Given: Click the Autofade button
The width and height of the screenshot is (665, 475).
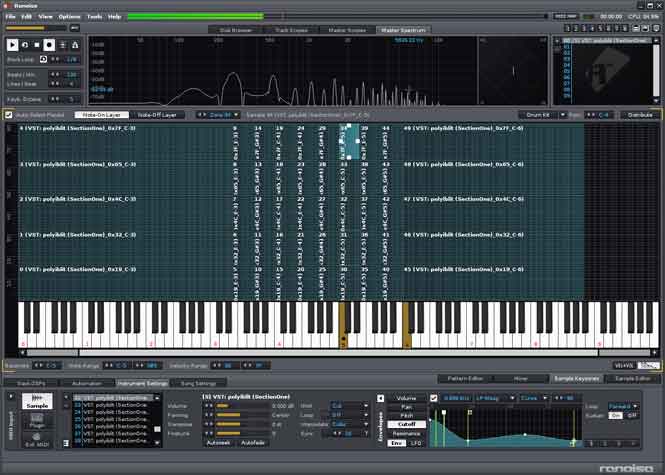Looking at the screenshot, I should 253,443.
